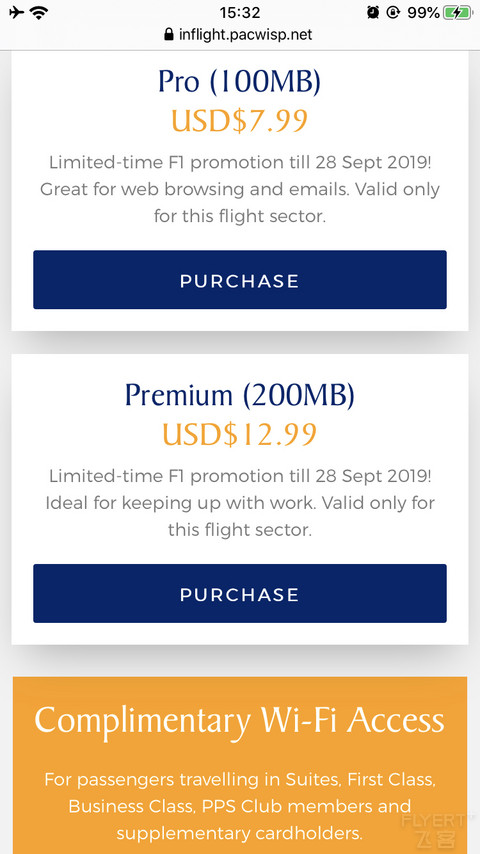Tap the 15:32 clock in status bar
Screen dimensions: 480x854
pos(240,12)
